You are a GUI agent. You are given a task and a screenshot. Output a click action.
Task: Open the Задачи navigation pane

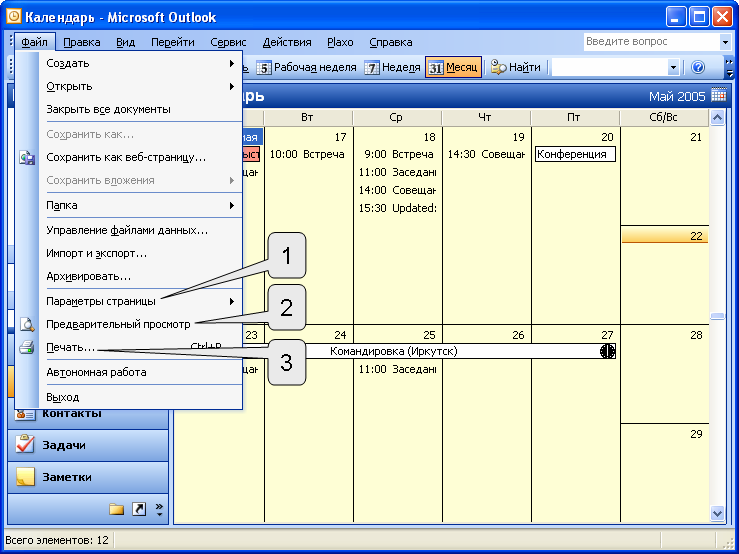[x=88, y=445]
